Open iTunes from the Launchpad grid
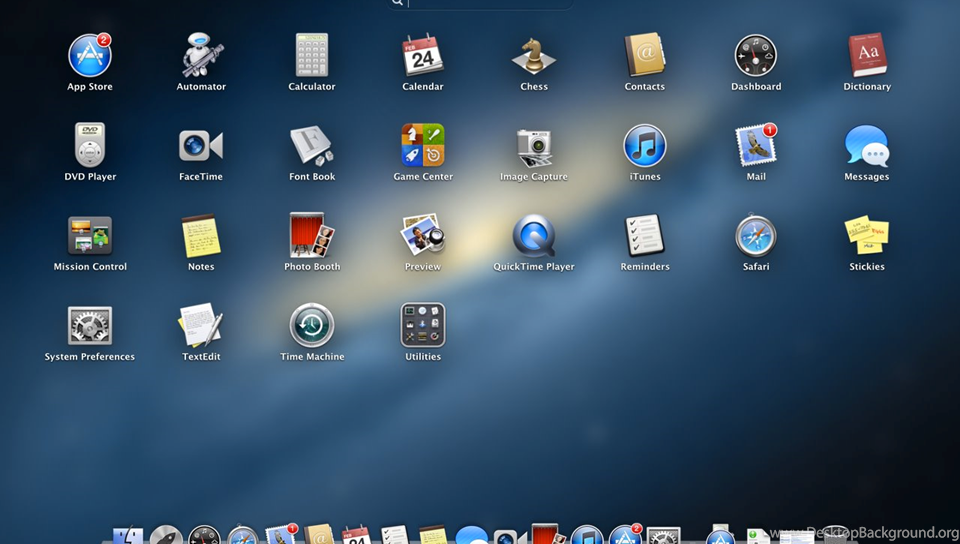Image resolution: width=960 pixels, height=544 pixels. point(645,146)
